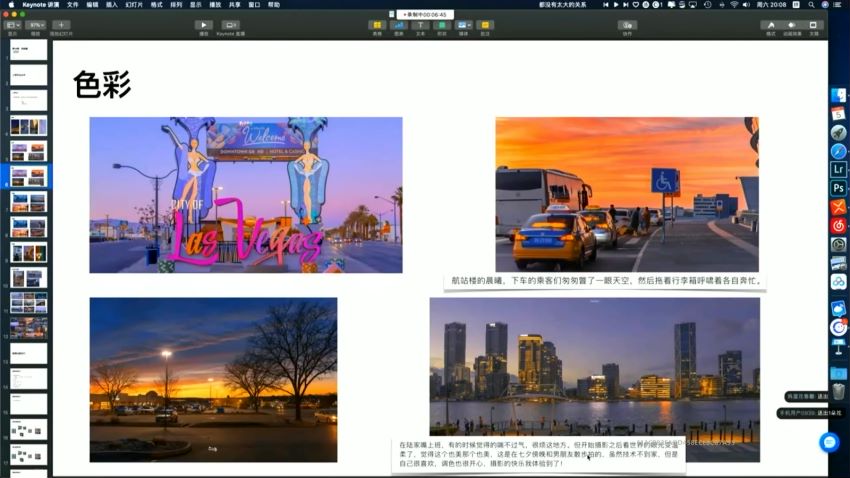The height and width of the screenshot is (478, 850).
Task: Insert a text box via toolbar
Action: click(x=420, y=25)
